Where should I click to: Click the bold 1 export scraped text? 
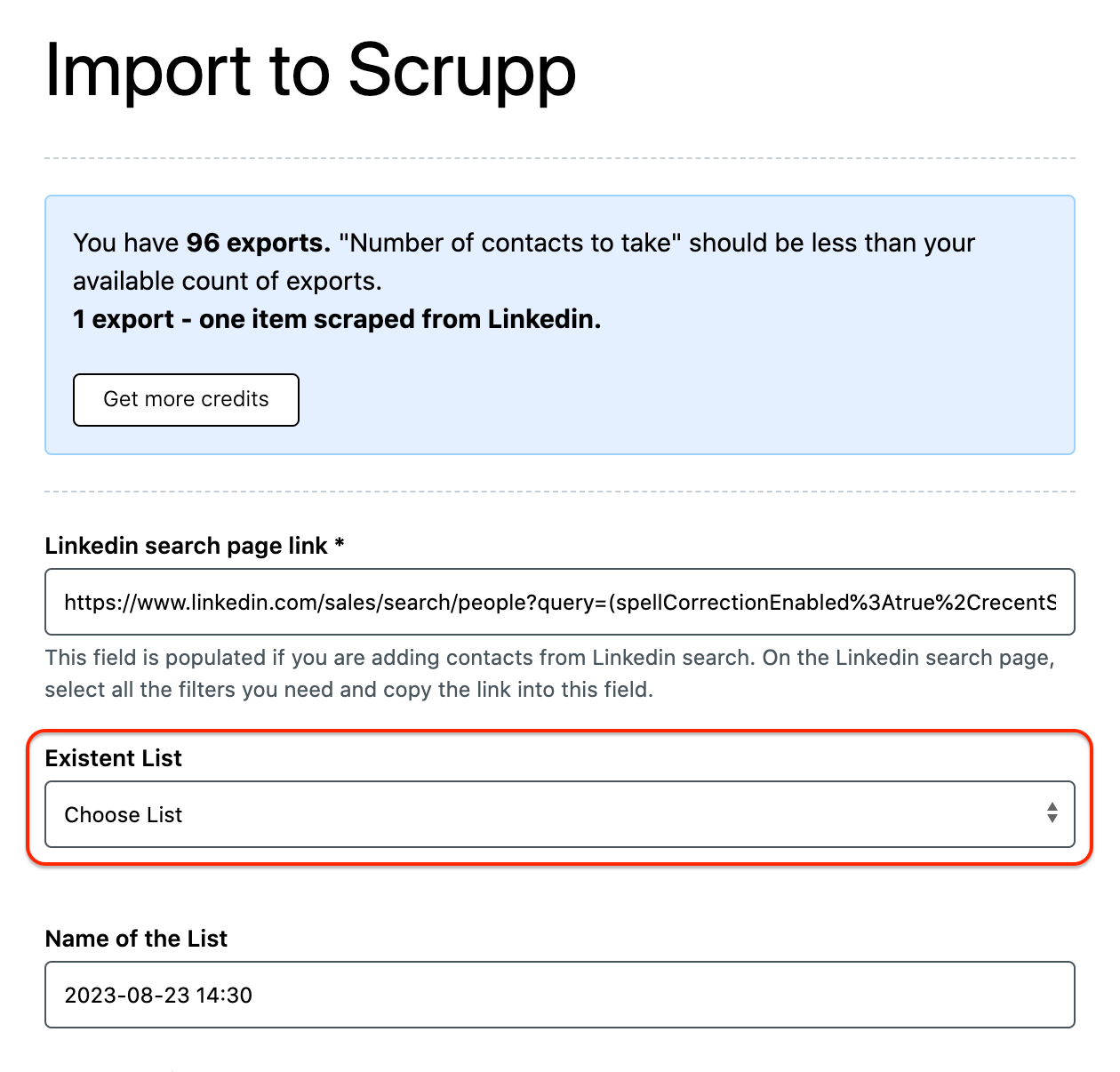(337, 319)
